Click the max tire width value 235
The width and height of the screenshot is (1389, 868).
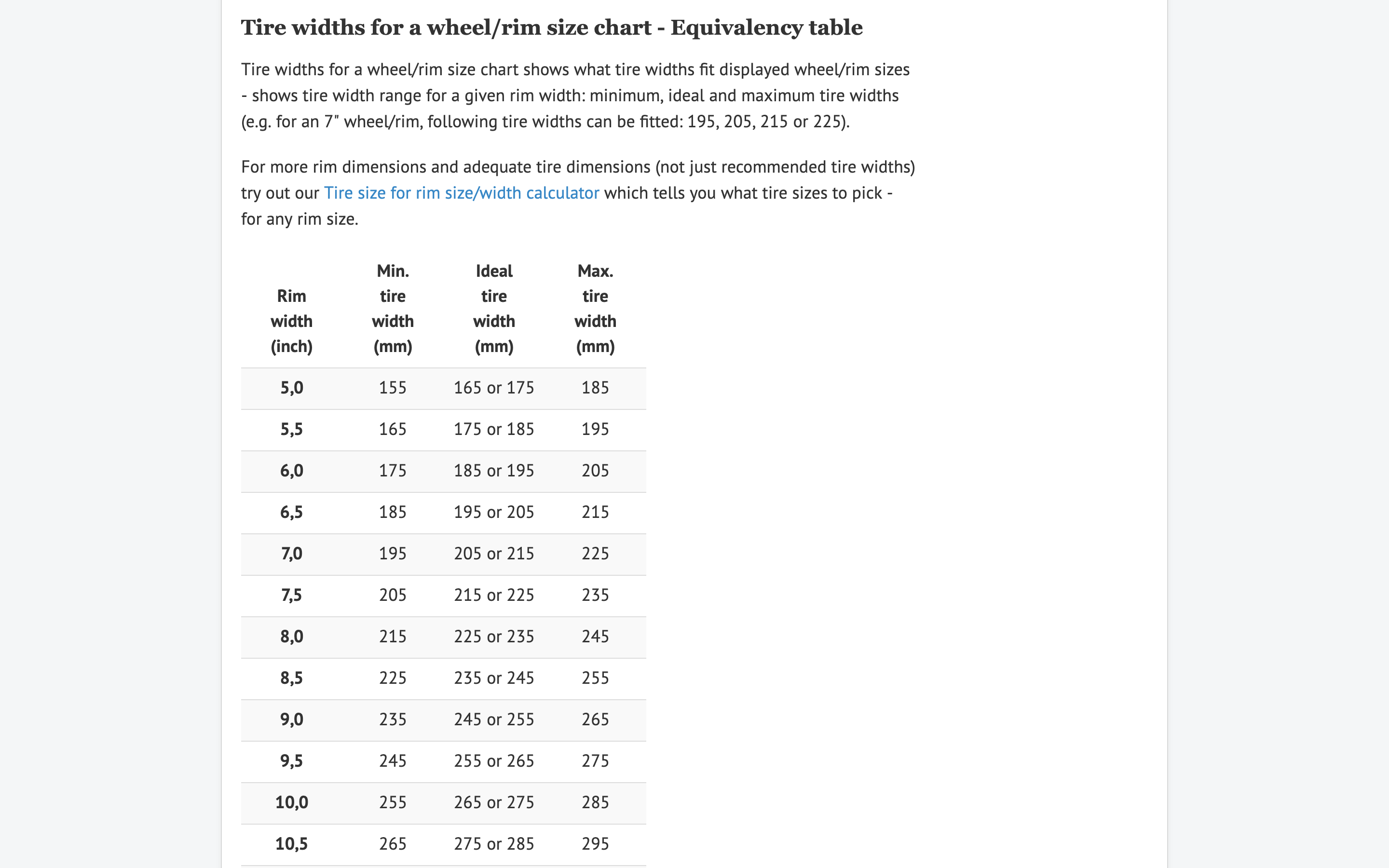click(x=595, y=596)
